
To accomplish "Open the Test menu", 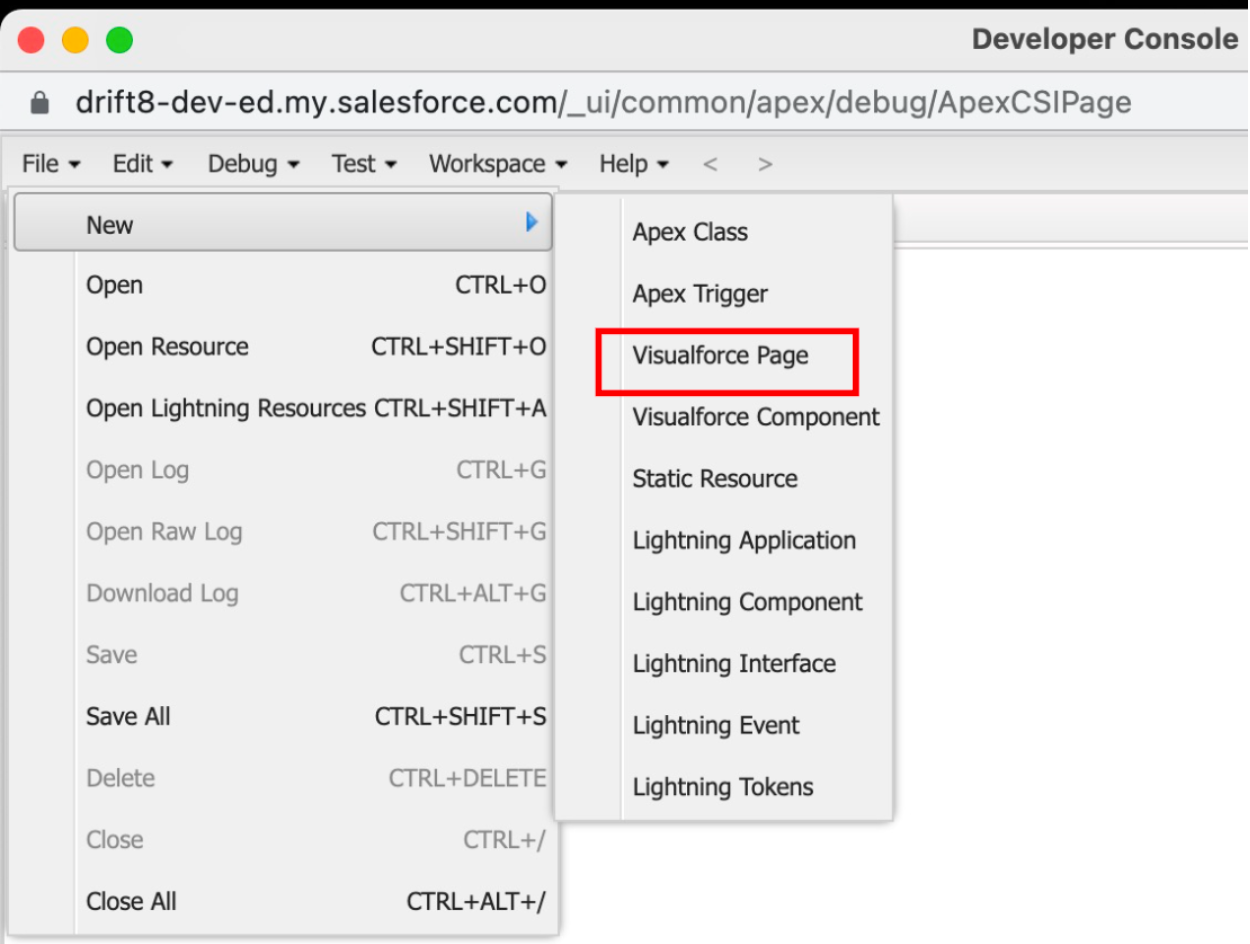I will (364, 164).
